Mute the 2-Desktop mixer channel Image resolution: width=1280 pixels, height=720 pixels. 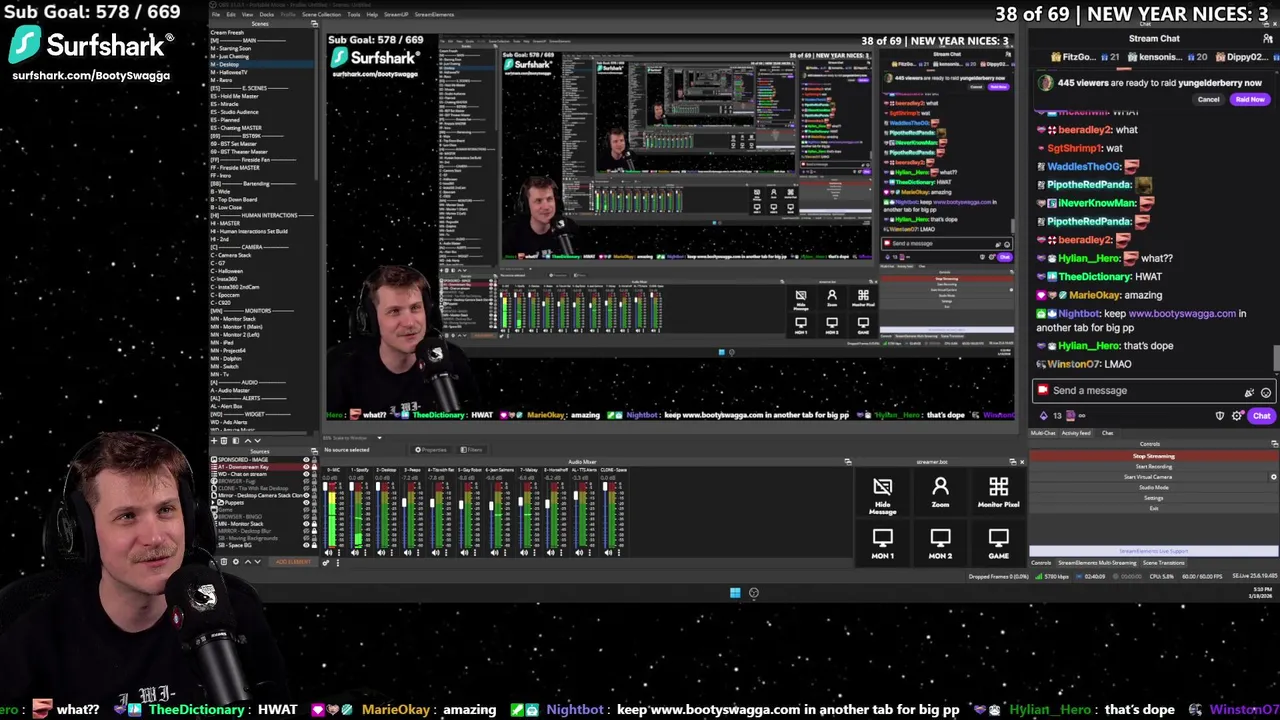(x=381, y=552)
